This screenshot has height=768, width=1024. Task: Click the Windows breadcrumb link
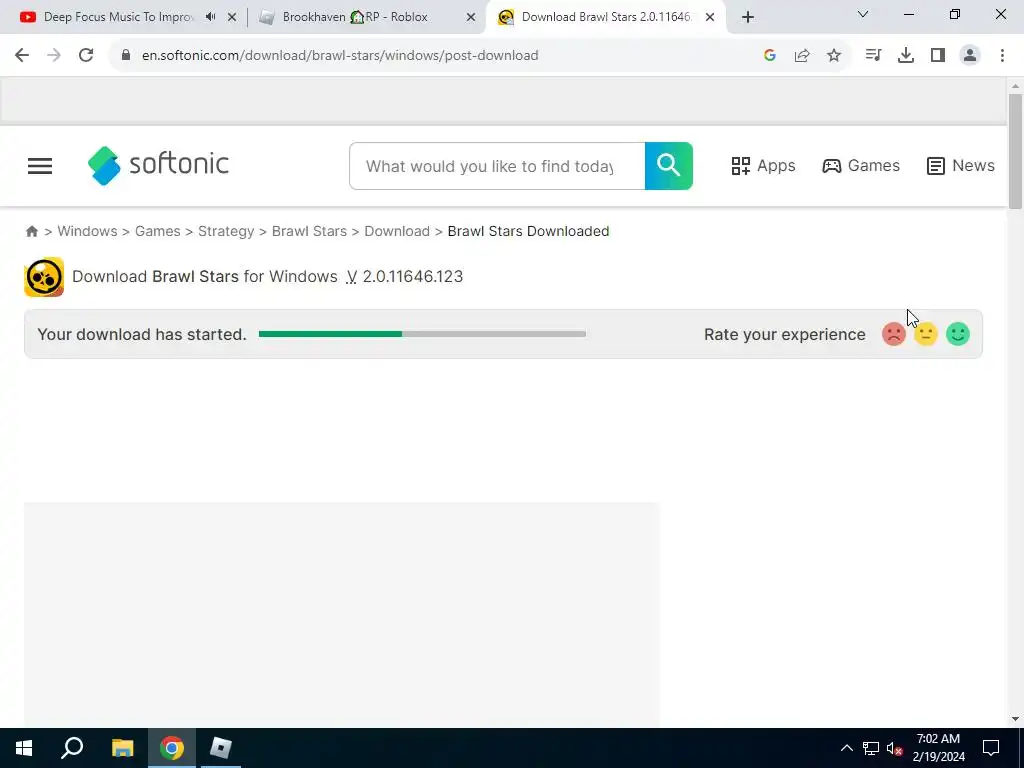click(x=88, y=231)
